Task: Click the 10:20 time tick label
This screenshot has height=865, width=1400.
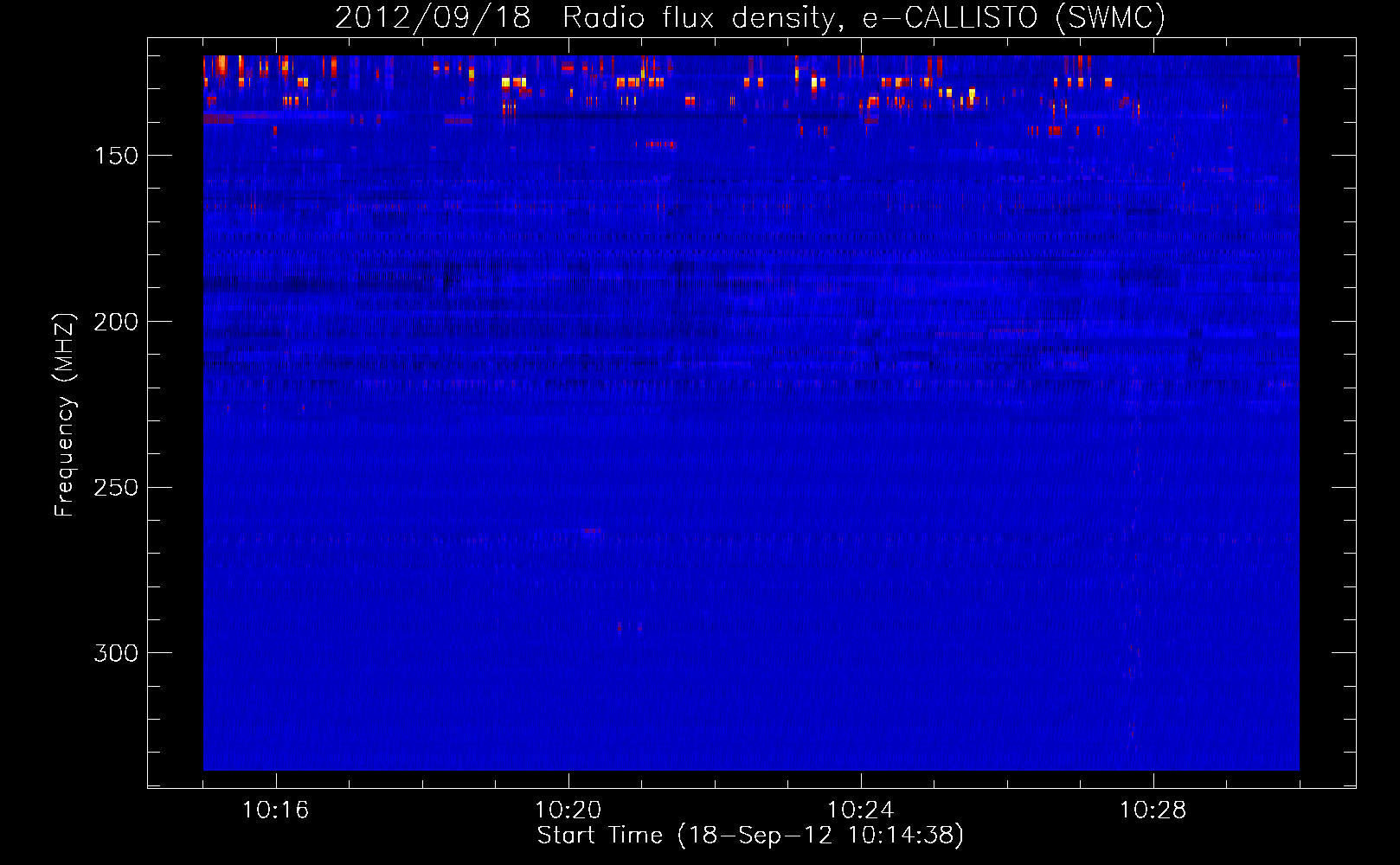Action: pyautogui.click(x=568, y=811)
